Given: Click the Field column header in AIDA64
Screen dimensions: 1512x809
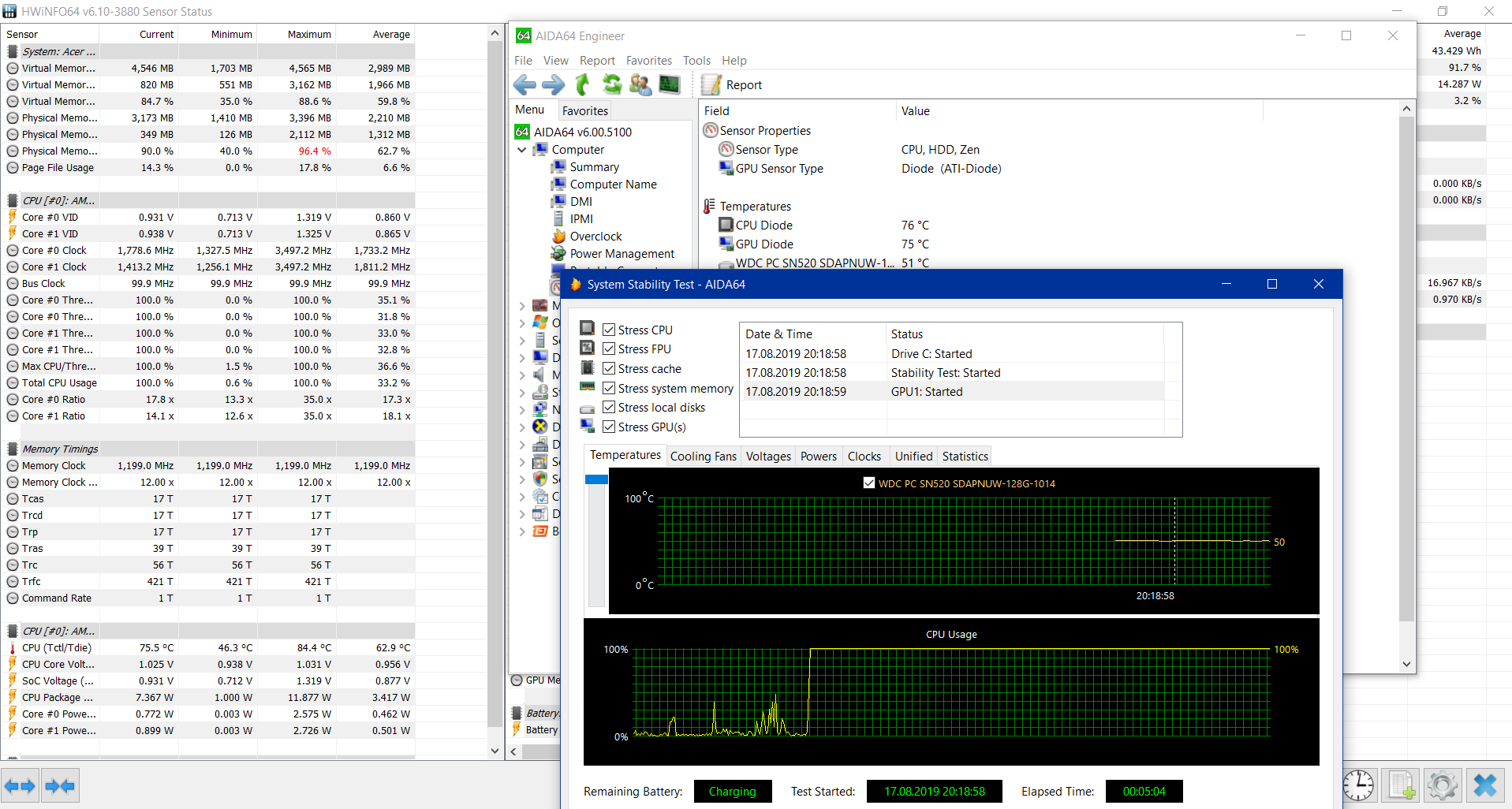Looking at the screenshot, I should click(x=797, y=111).
